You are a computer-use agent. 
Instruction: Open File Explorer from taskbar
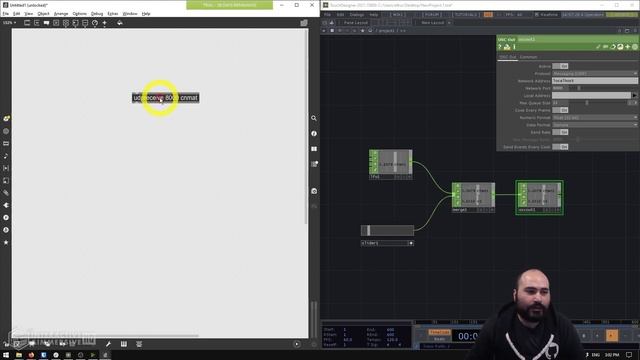click(19, 355)
